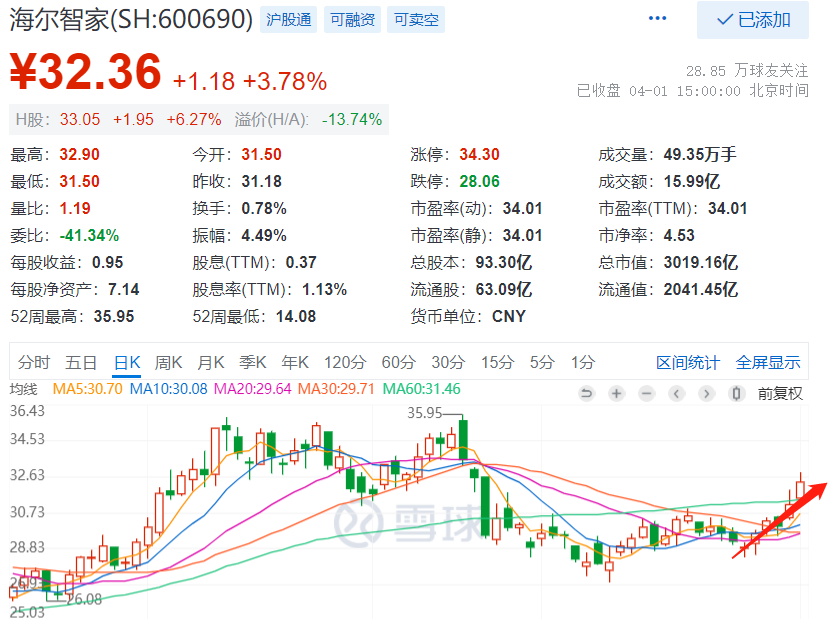This screenshot has width=831, height=619.
Task: Select the 5分 chart tab
Action: pos(542,362)
